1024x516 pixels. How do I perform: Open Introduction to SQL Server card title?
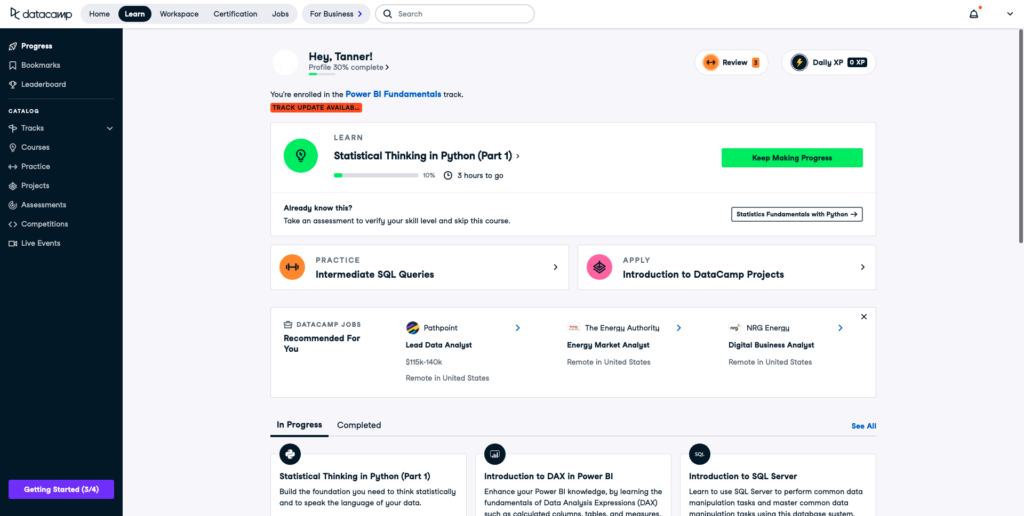[x=743, y=476]
